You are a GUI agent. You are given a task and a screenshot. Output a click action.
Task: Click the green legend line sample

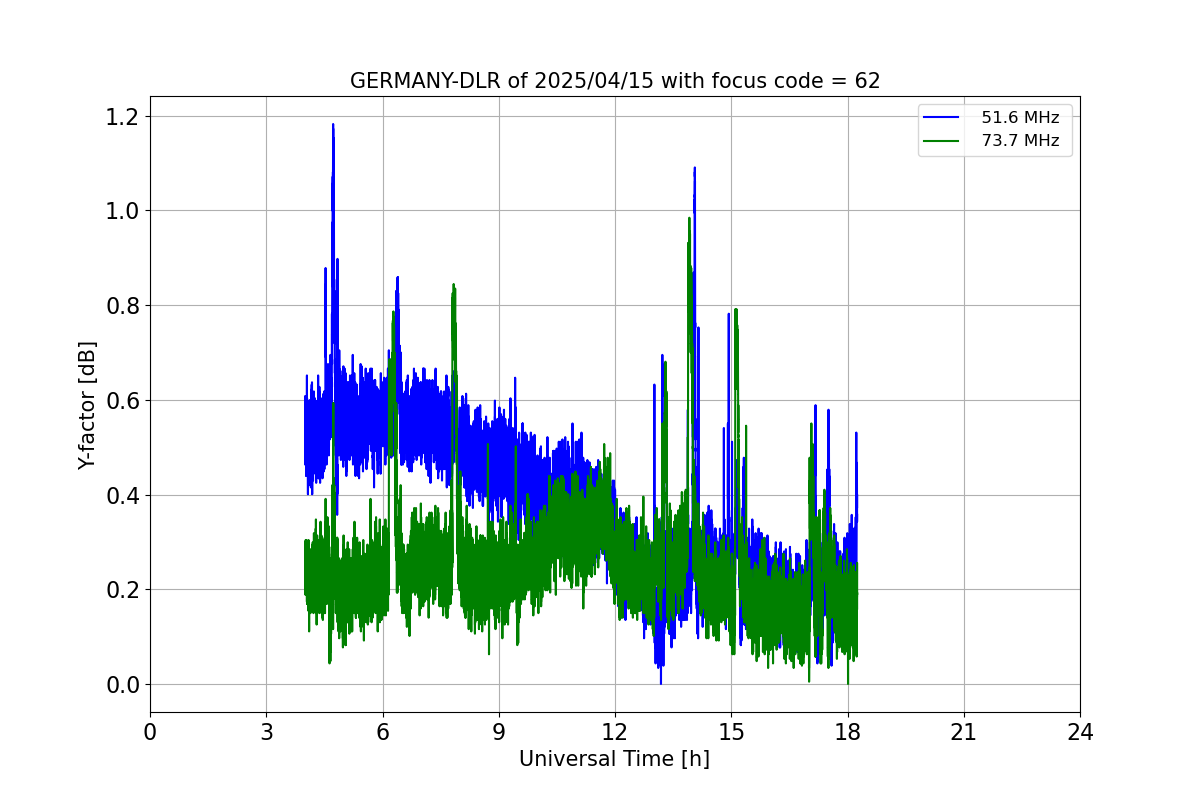[942, 141]
